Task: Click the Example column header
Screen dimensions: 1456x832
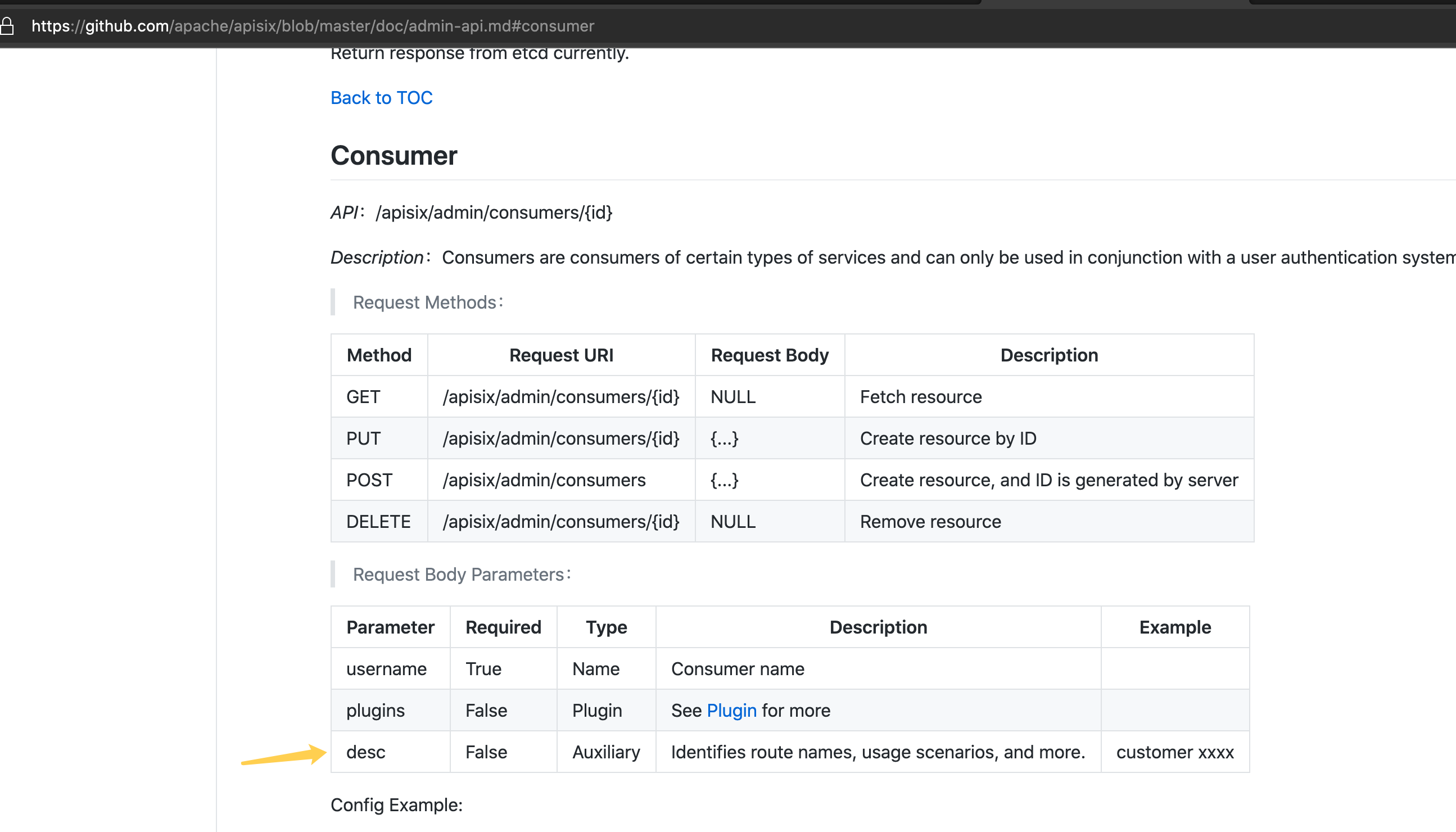Action: tap(1174, 627)
